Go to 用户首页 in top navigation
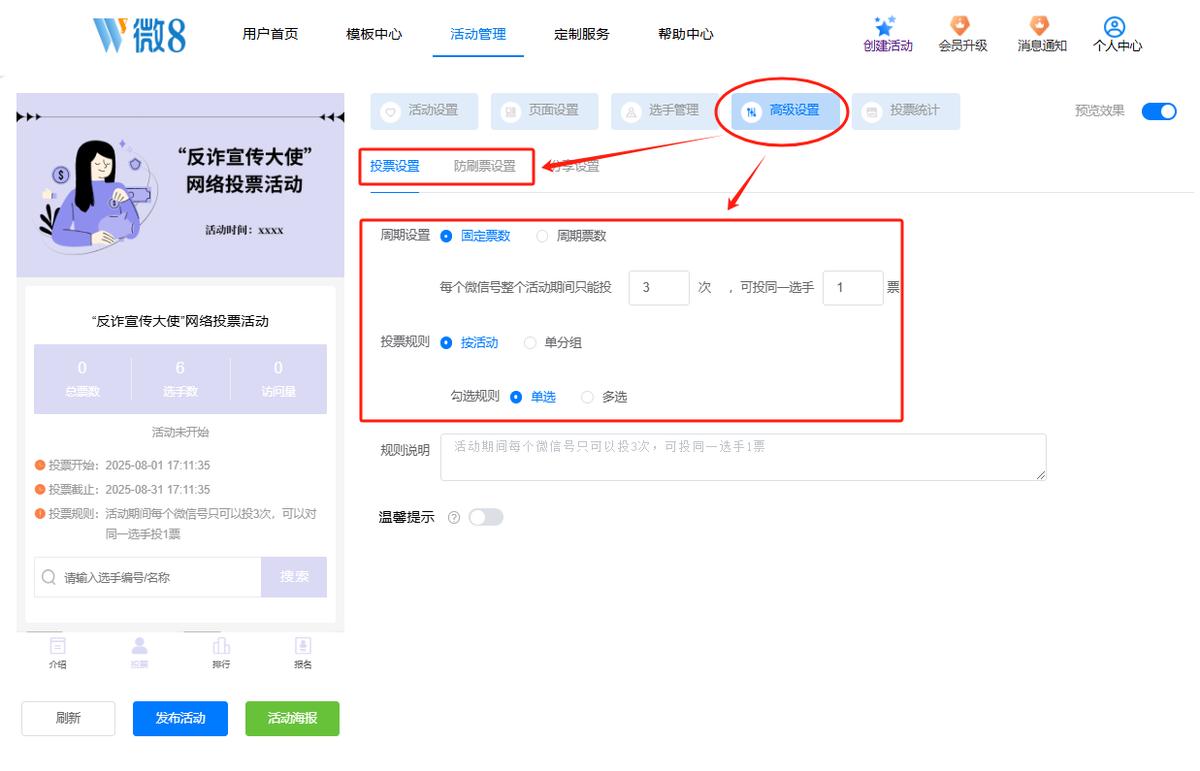The image size is (1200, 771). pos(270,34)
